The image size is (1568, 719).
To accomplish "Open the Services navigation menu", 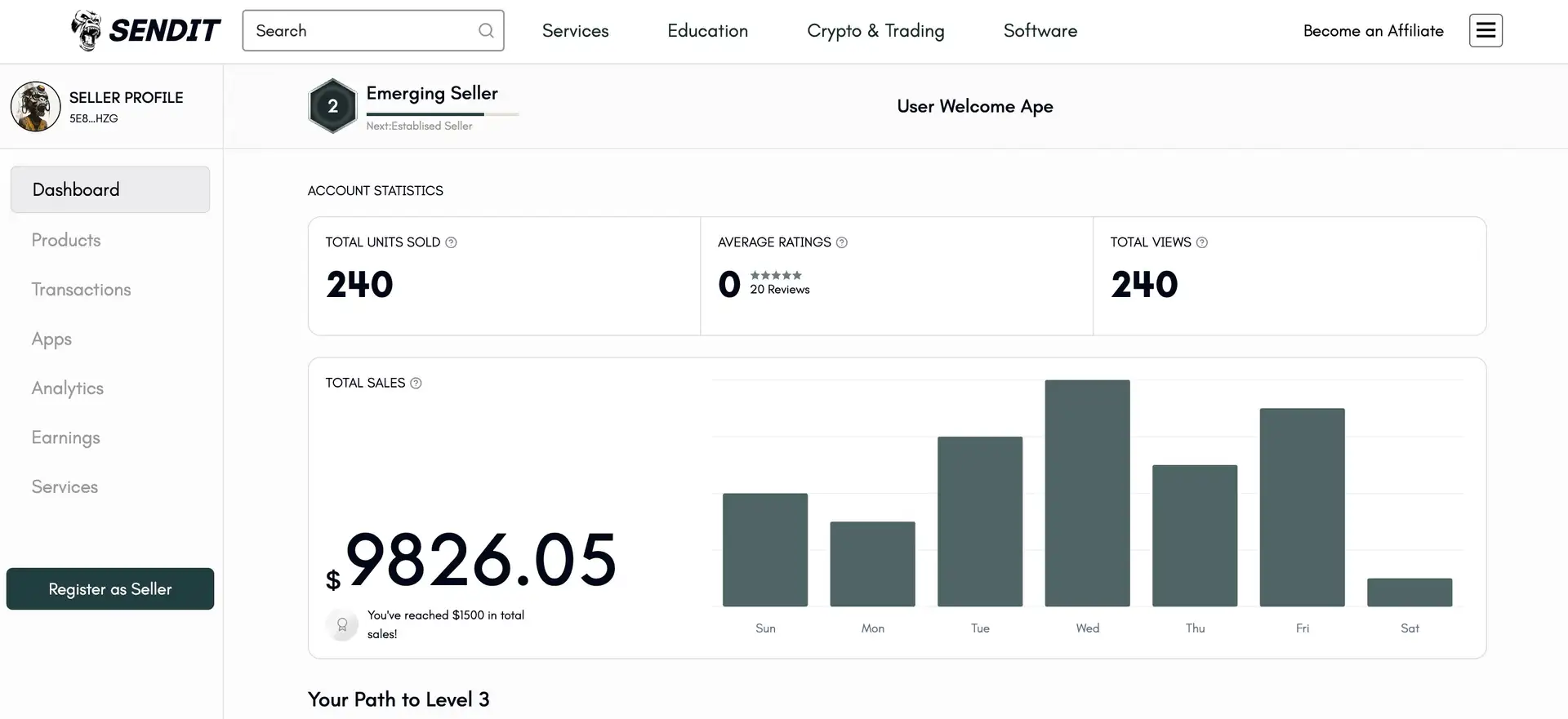I will coord(575,31).
